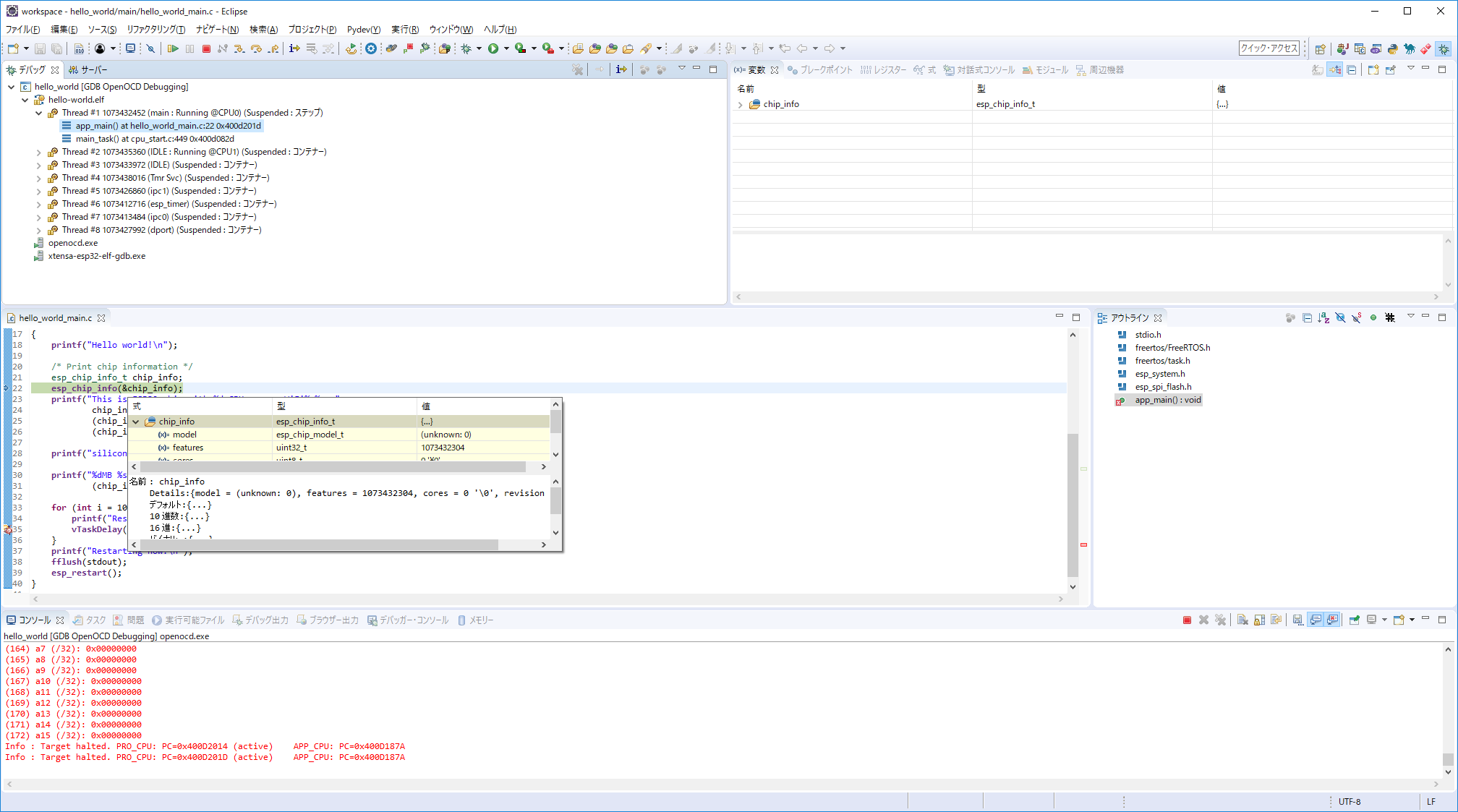1458x812 pixels.
Task: Click the Step Over toolbar icon
Action: pyautogui.click(x=256, y=48)
